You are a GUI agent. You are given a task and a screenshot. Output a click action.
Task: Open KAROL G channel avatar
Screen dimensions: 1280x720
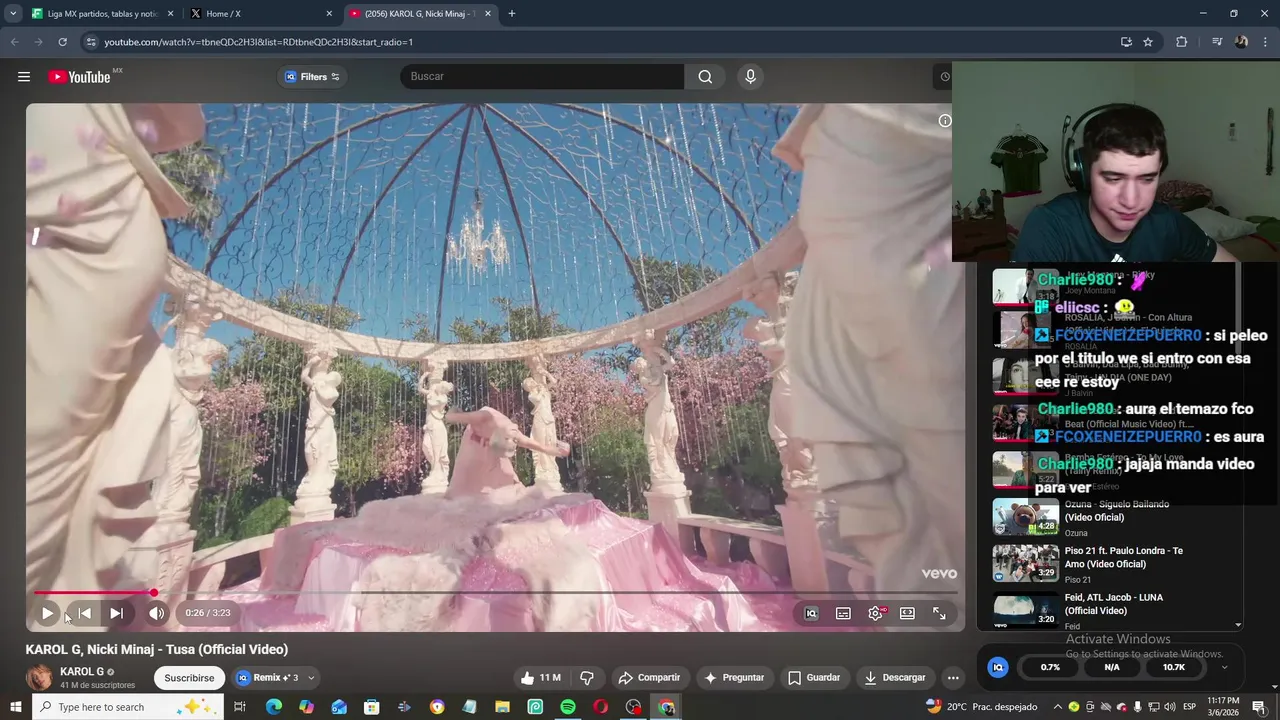click(x=39, y=678)
